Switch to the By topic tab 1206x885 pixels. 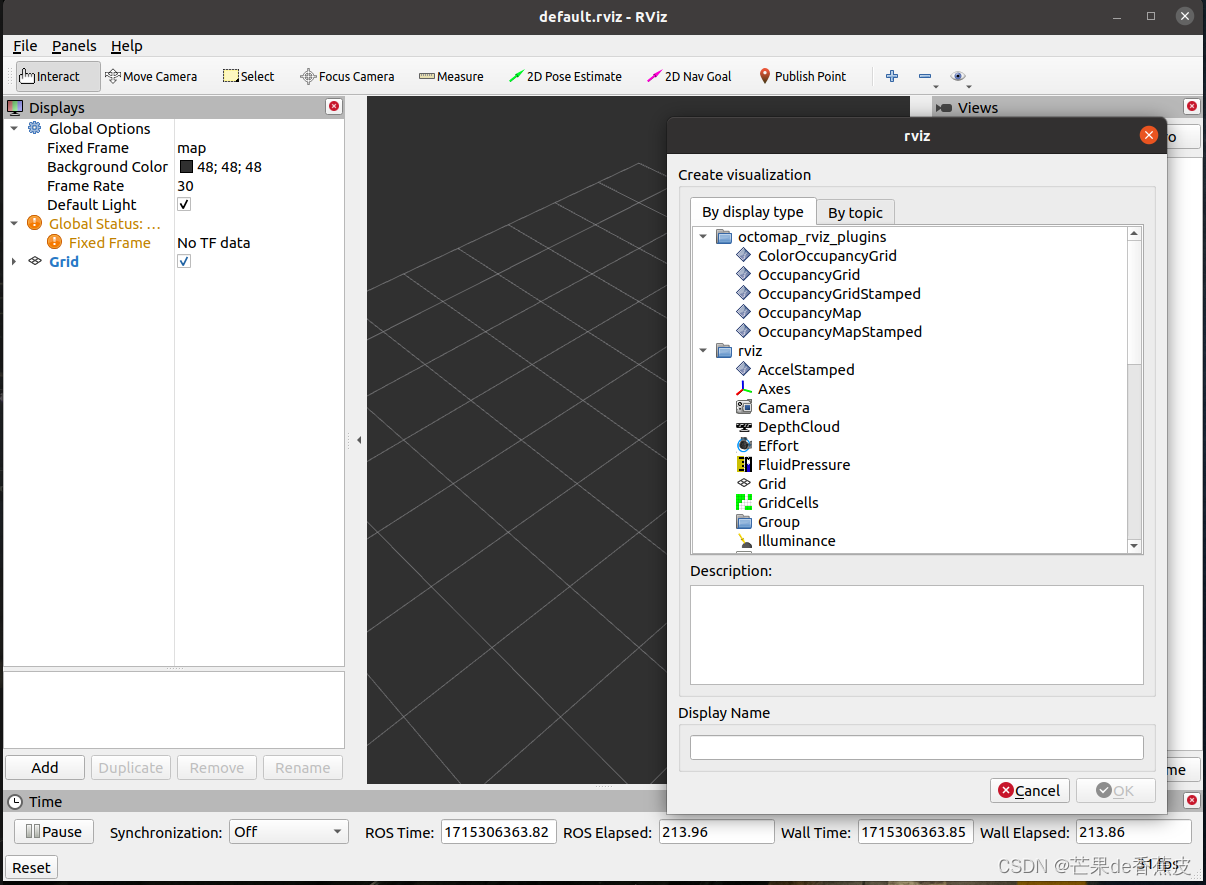tap(855, 211)
